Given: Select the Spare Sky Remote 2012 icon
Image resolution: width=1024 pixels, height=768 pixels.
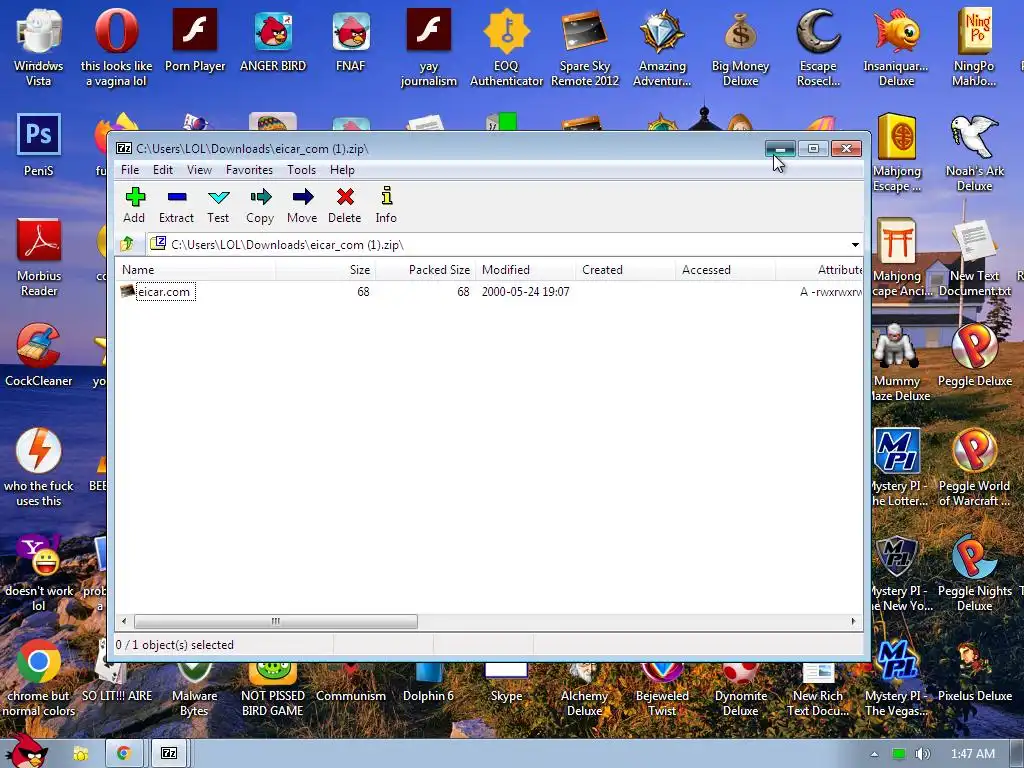Looking at the screenshot, I should tap(584, 49).
